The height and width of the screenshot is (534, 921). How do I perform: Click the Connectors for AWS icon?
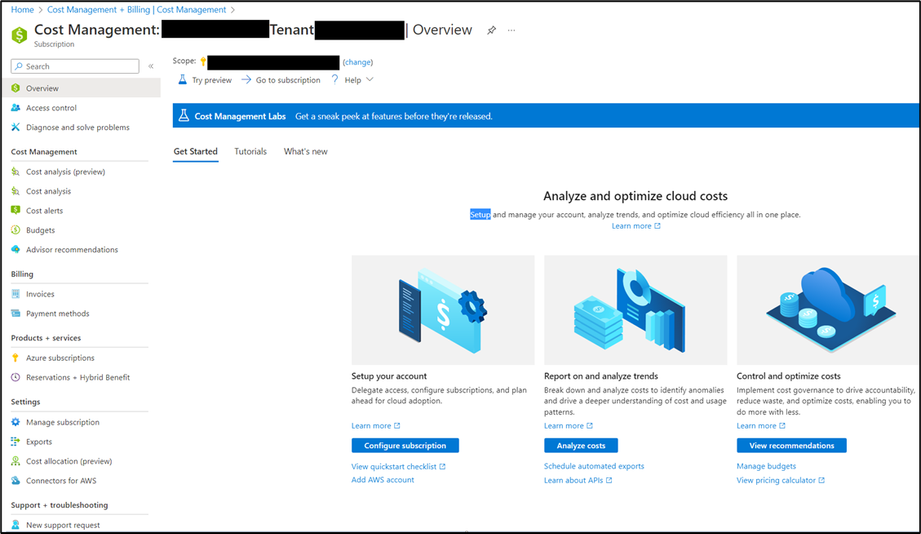16,481
